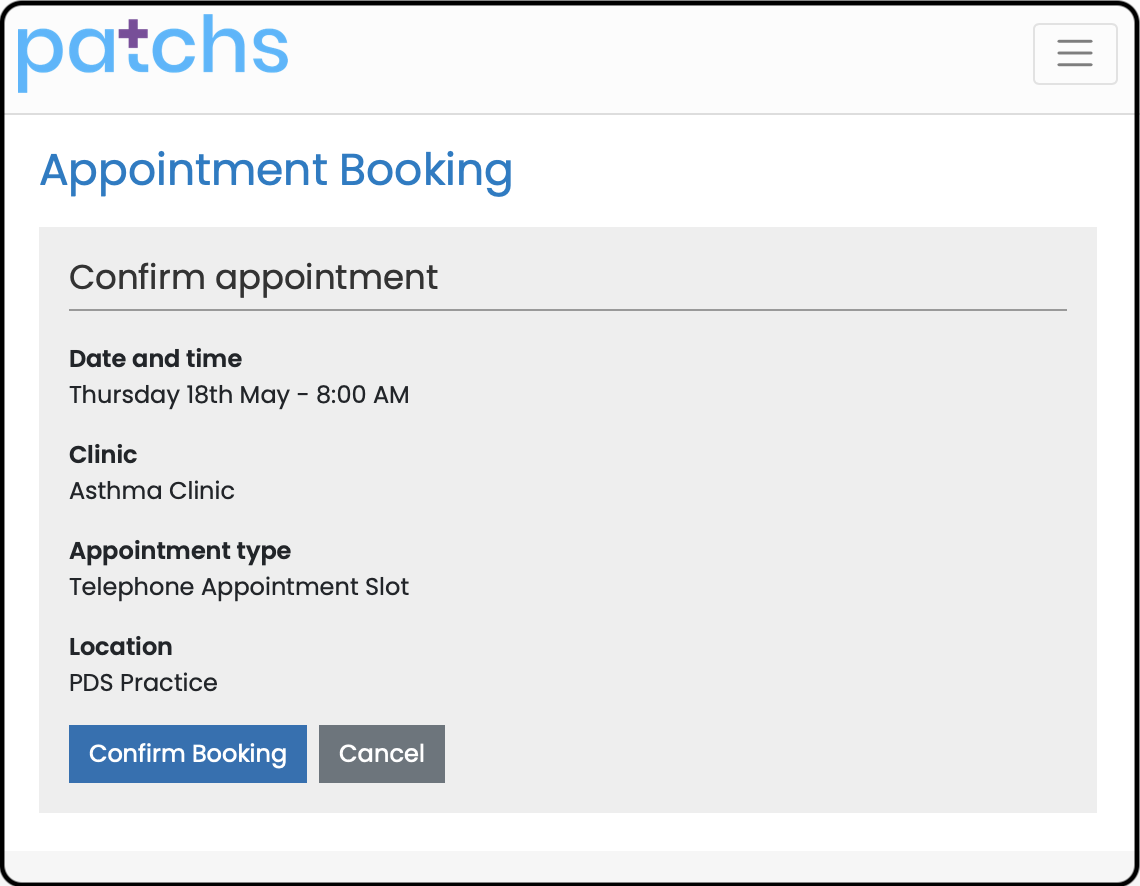1140x886 pixels.
Task: Click the horizontal divider under Confirm appointment
Action: pyautogui.click(x=568, y=310)
